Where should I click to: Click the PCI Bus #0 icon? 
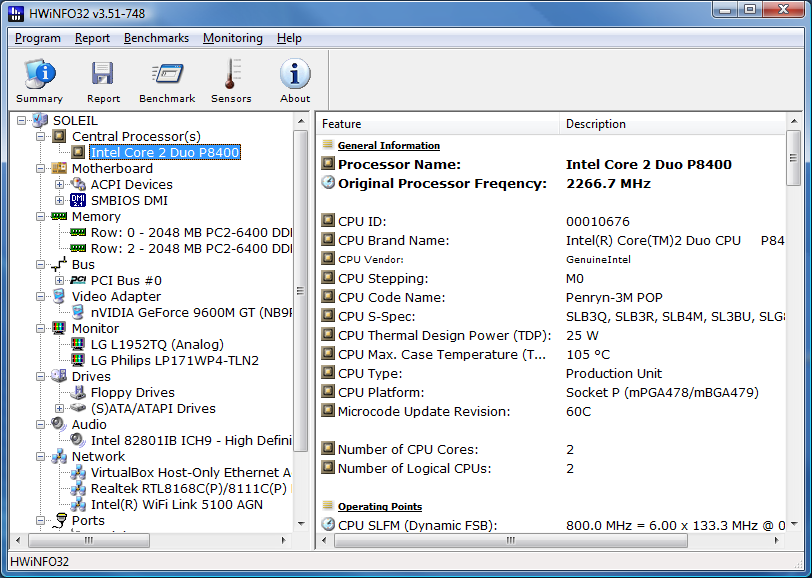click(x=78, y=280)
